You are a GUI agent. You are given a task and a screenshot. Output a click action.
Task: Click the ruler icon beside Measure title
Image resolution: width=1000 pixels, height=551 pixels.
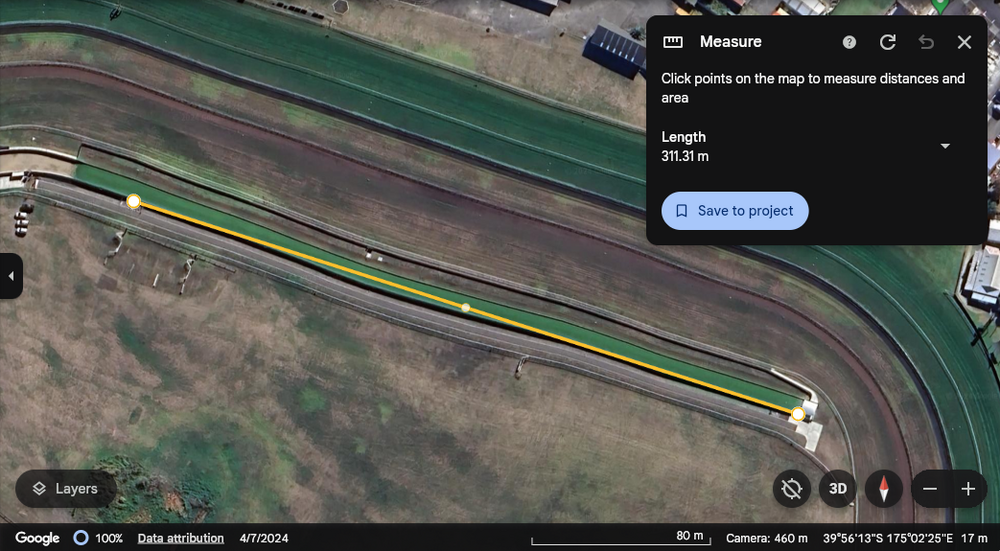pyautogui.click(x=673, y=42)
